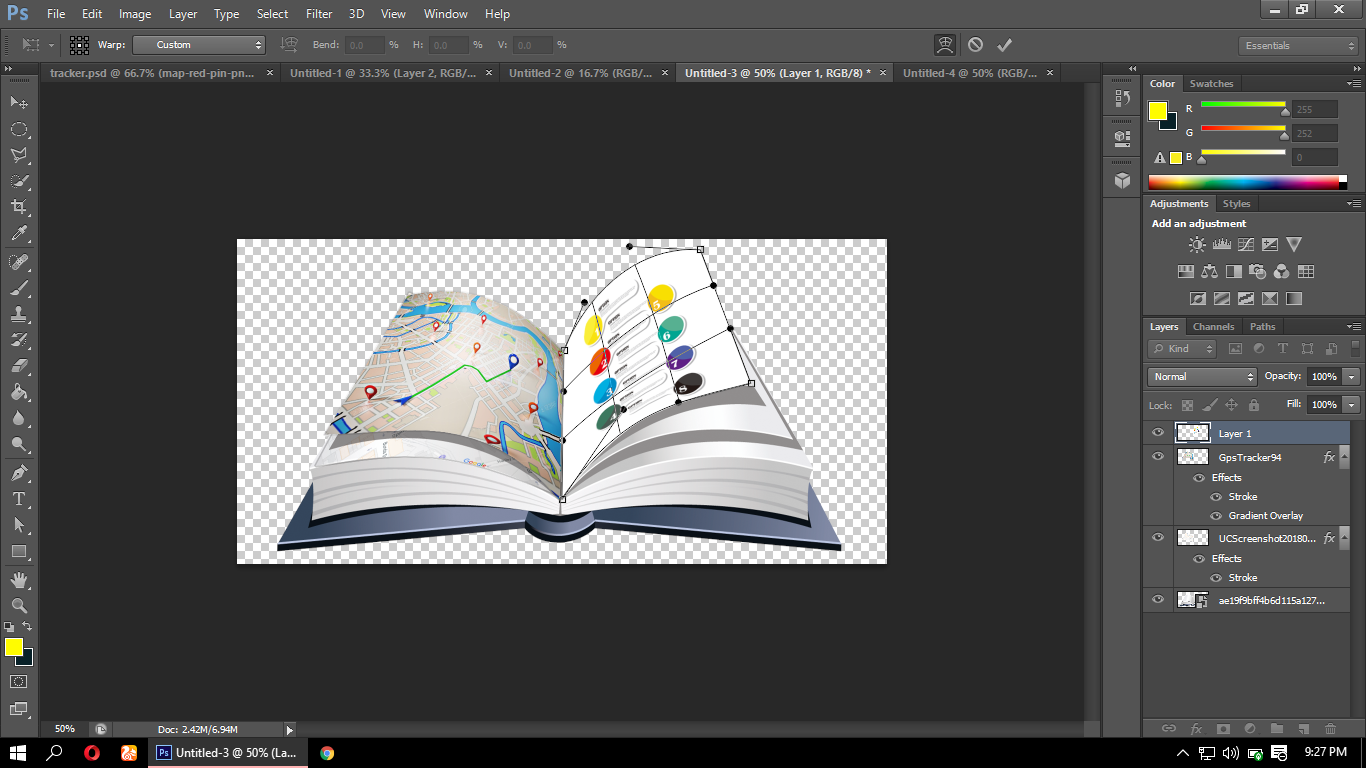Viewport: 1366px width, 768px height.
Task: Select the Brush tool
Action: click(19, 288)
